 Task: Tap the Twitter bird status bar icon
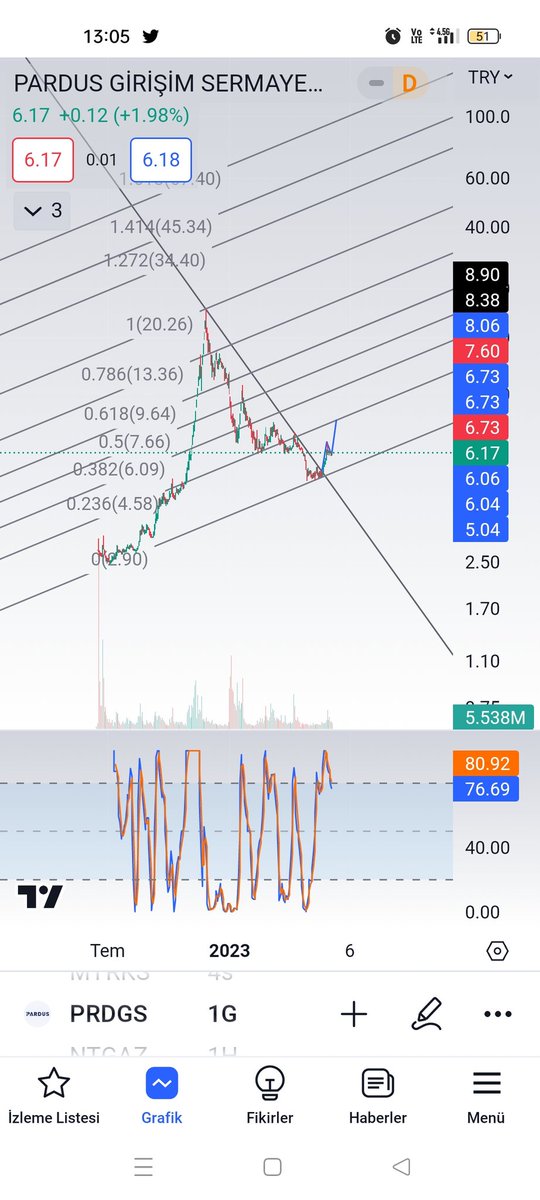[150, 36]
